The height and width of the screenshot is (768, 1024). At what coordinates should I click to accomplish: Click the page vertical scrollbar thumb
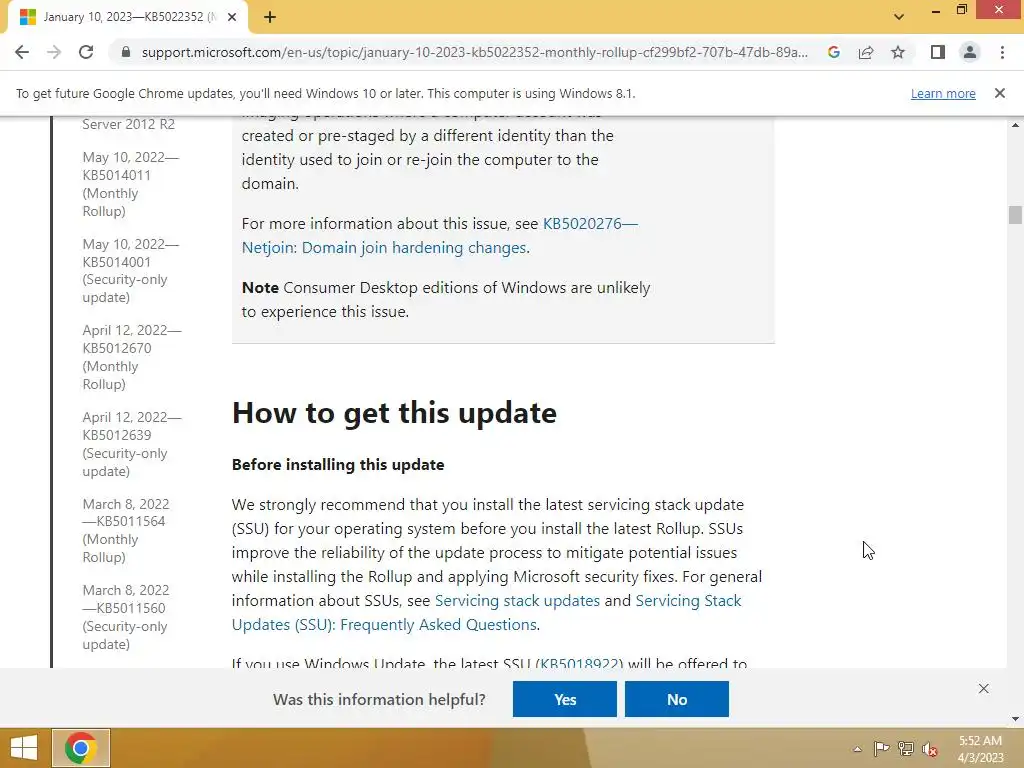click(1015, 215)
